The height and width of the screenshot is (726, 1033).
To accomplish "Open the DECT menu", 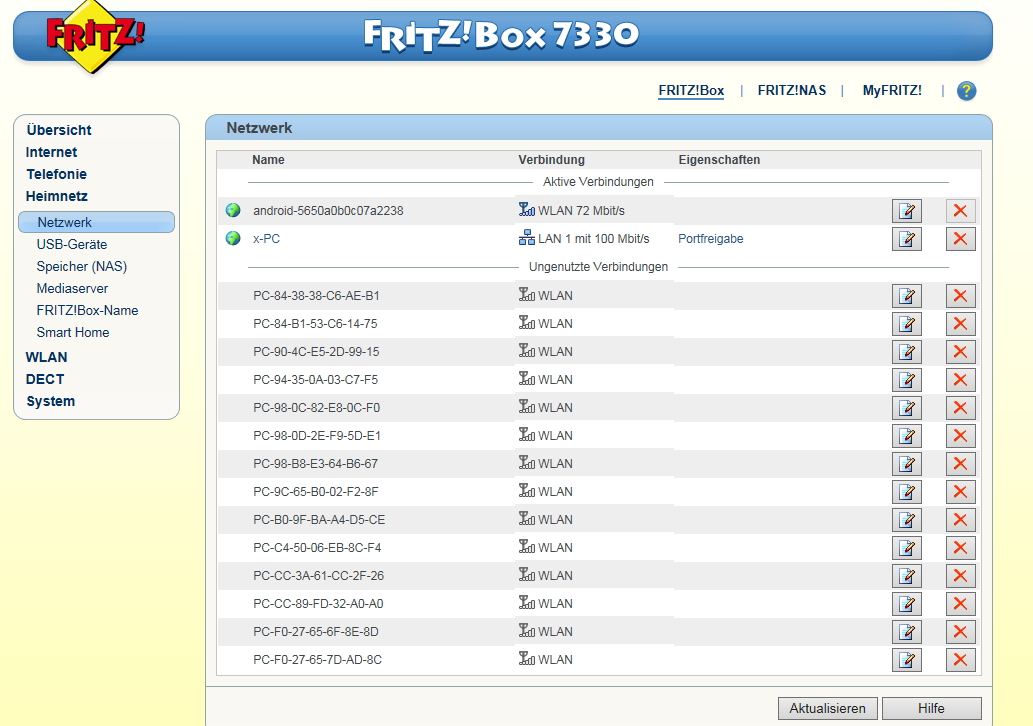I will tap(45, 379).
